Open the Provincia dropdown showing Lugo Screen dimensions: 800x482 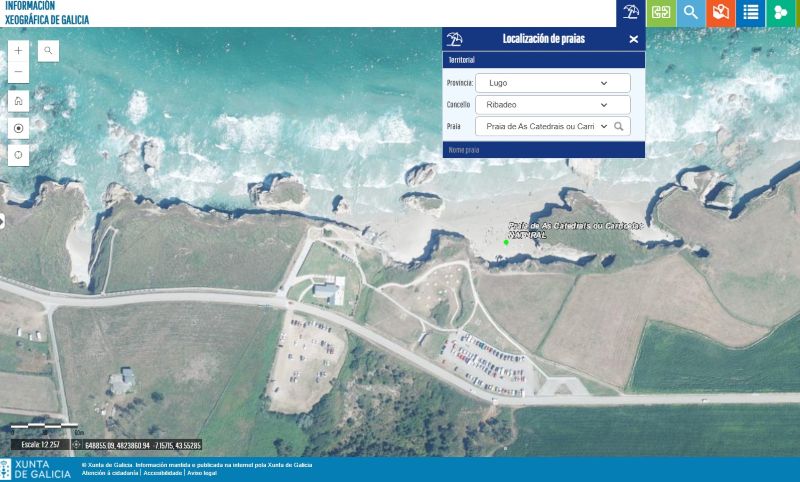pos(553,83)
